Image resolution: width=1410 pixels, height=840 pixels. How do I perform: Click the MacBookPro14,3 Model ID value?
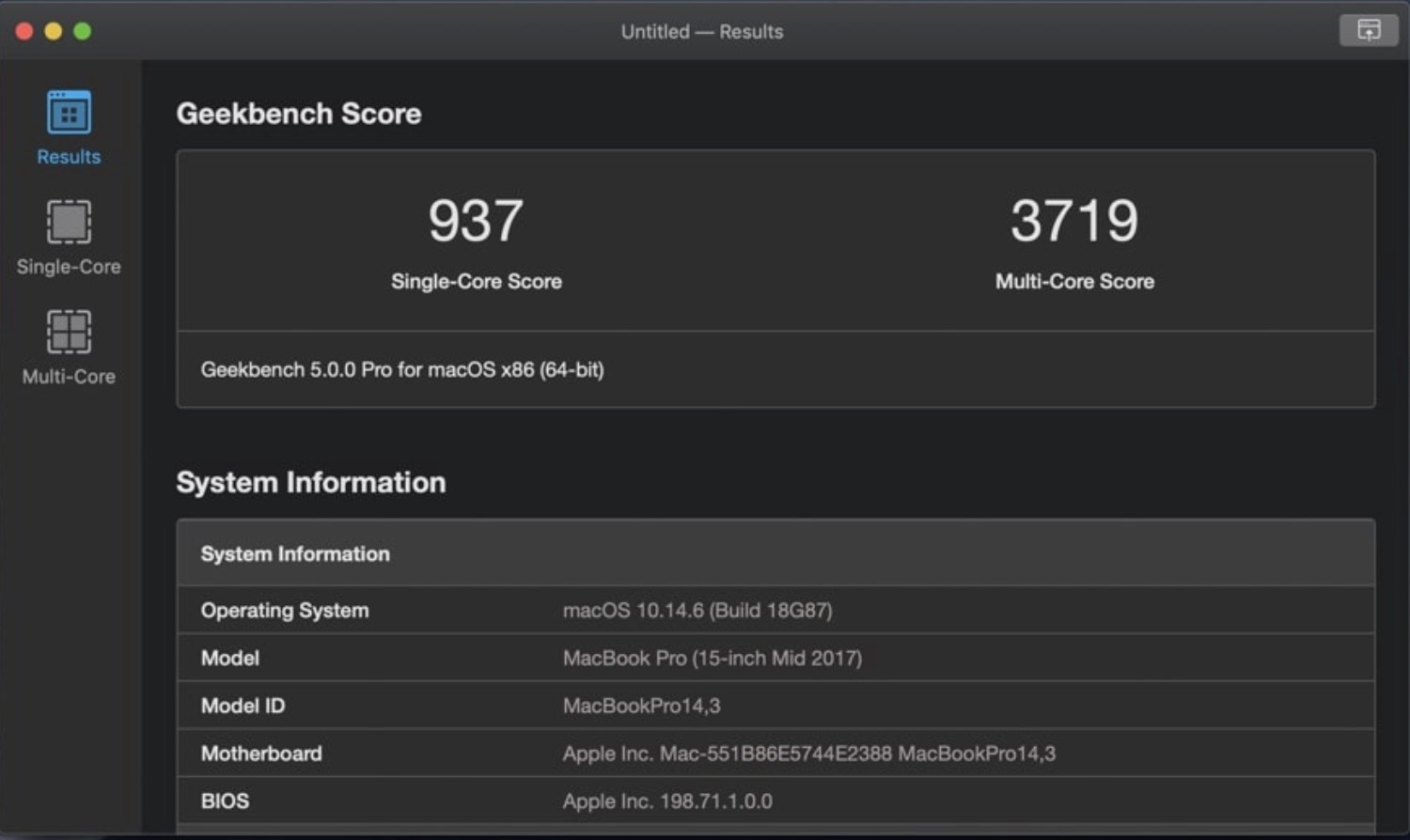(642, 706)
